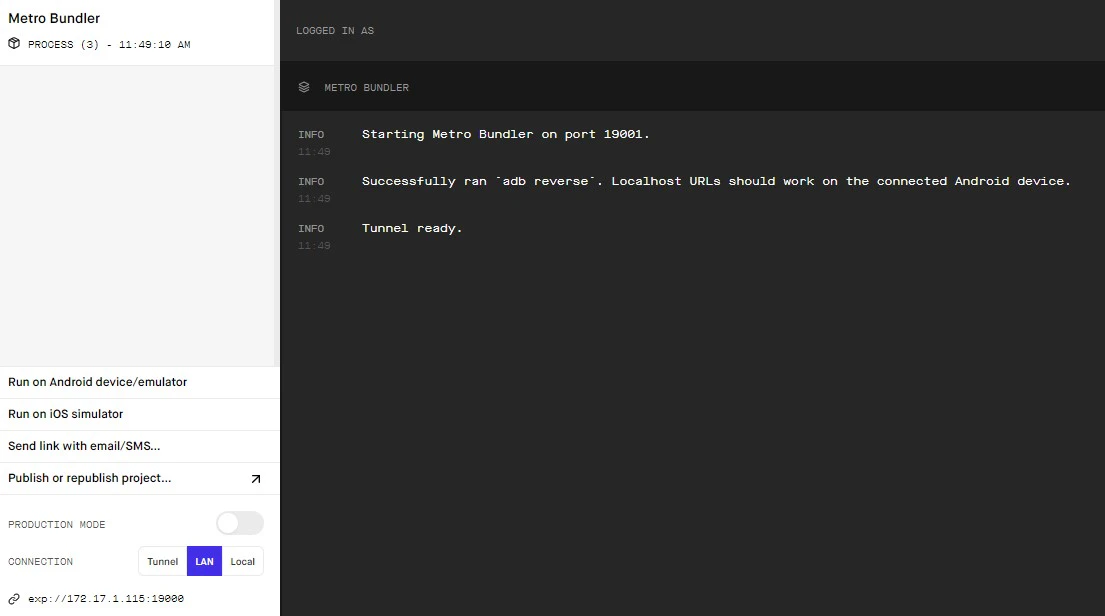
Task: Select the Metro Bundler process entry
Action: click(x=137, y=32)
